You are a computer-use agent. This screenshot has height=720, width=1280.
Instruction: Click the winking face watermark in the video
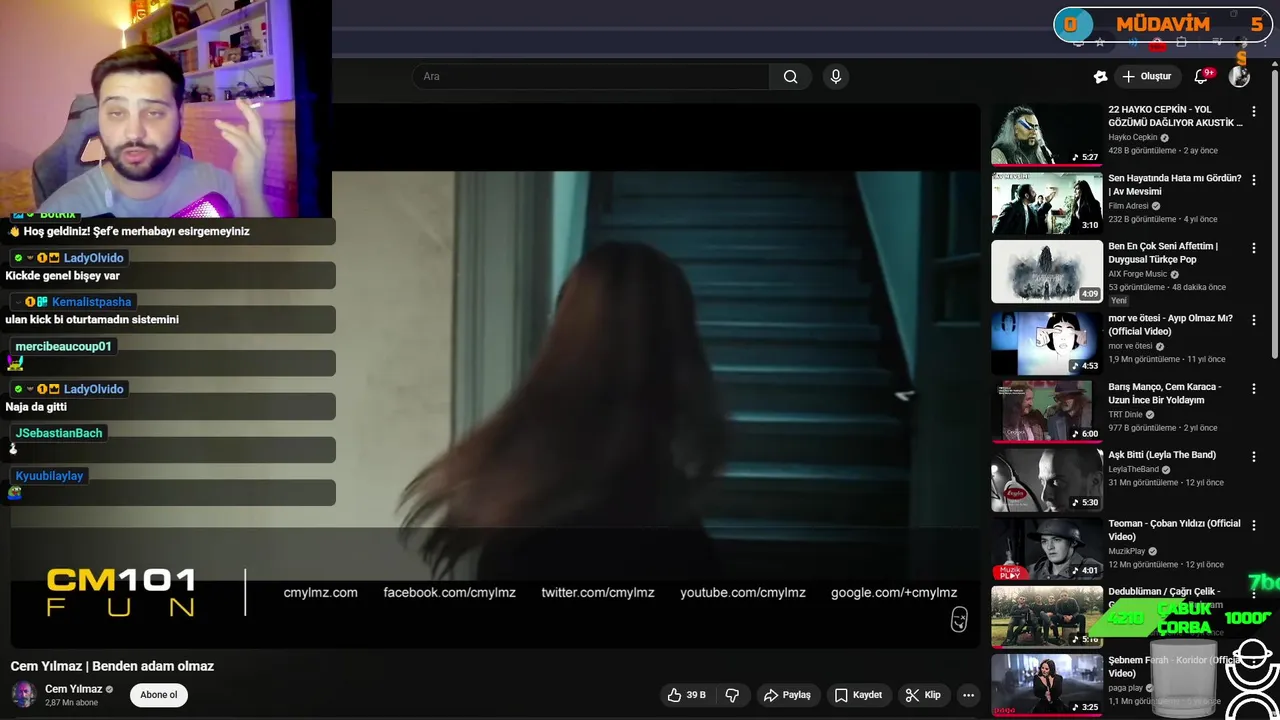point(959,620)
